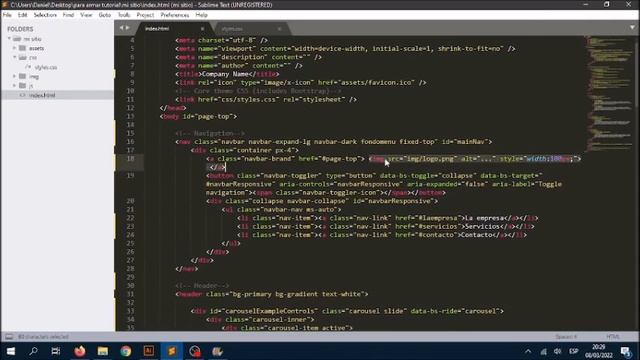Viewport: 640px width, 360px height.
Task: Click line number 18 in gutter
Action: click(x=130, y=159)
